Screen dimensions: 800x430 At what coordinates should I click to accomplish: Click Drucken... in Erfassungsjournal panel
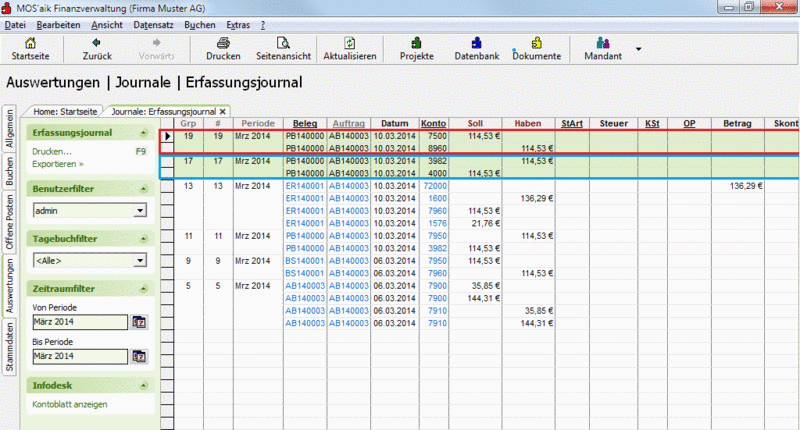[52, 151]
